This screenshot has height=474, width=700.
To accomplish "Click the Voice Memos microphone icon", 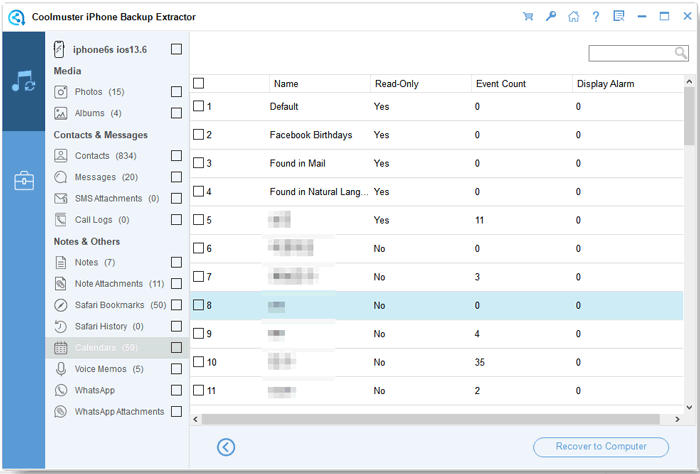I will (x=60, y=369).
